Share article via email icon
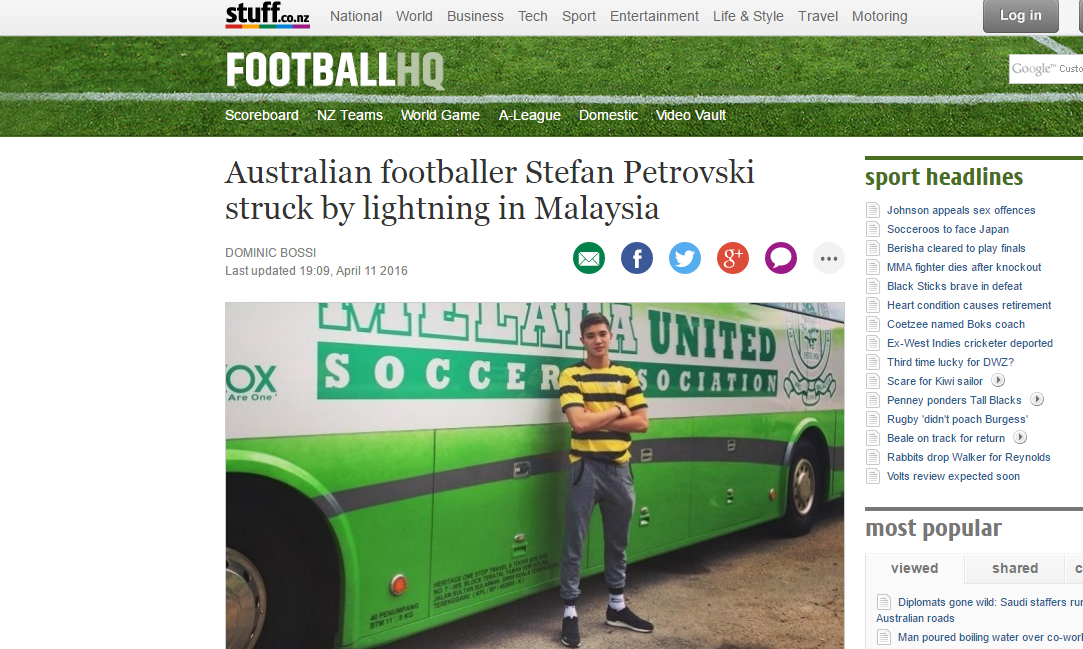 (588, 259)
